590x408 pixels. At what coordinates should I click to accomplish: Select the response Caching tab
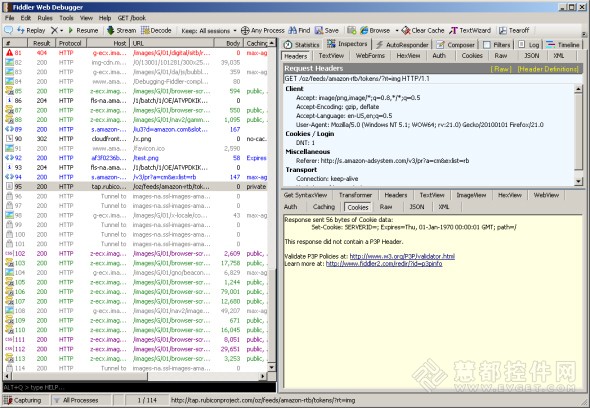pos(324,207)
